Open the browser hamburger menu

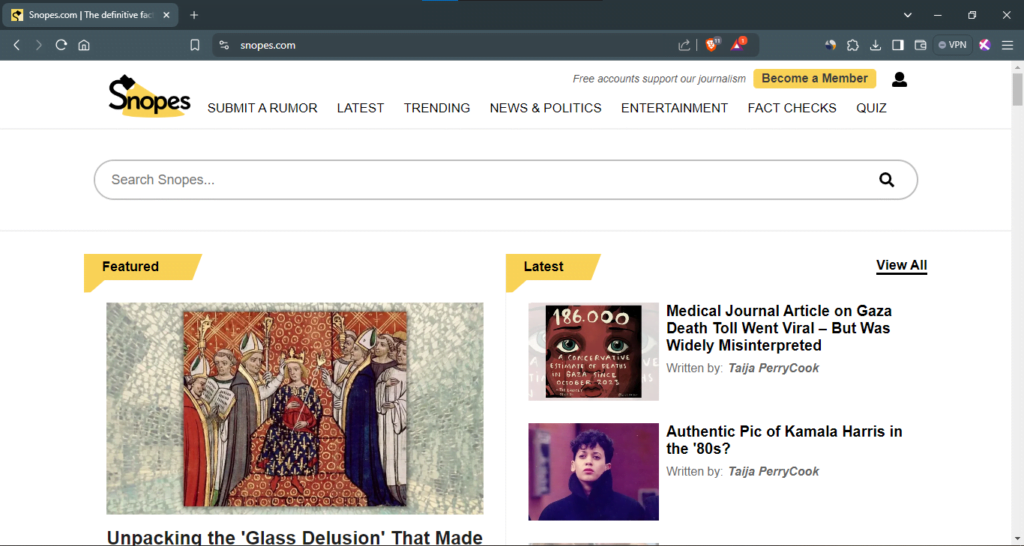pyautogui.click(x=1008, y=45)
